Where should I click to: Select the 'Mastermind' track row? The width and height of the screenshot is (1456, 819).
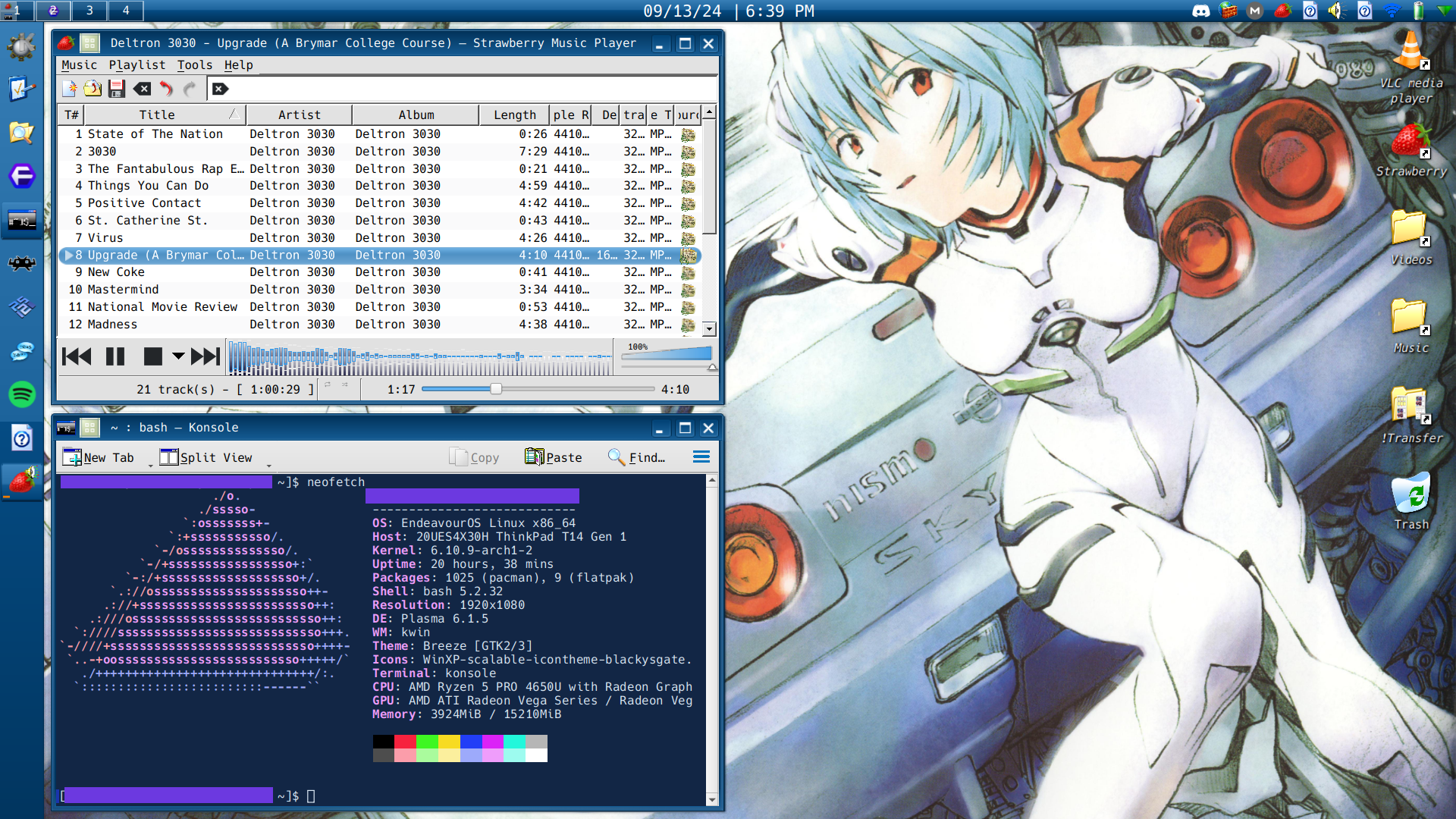[x=379, y=290]
